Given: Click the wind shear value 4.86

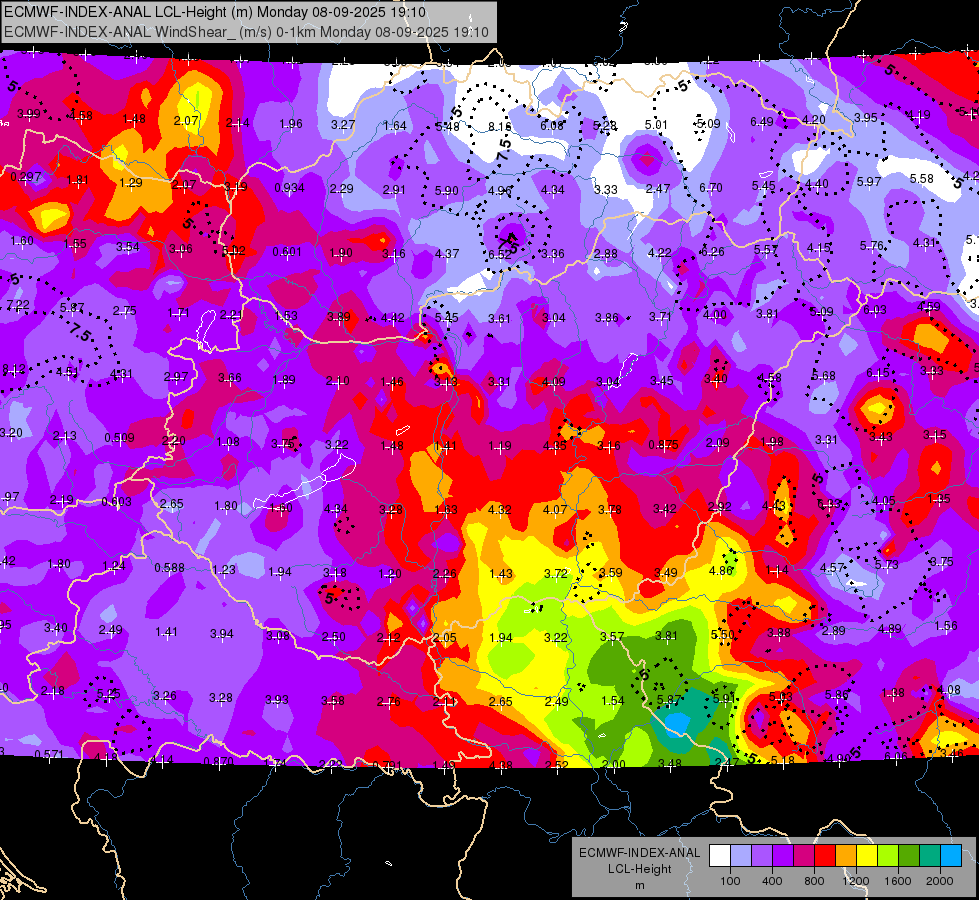Looking at the screenshot, I should pos(721,571).
